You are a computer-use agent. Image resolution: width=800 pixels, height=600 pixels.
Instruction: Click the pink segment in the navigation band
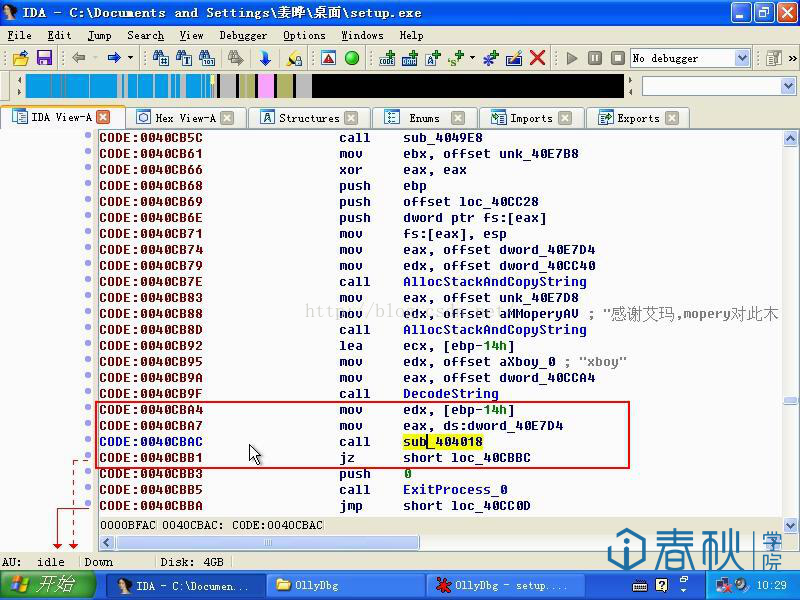[x=265, y=86]
